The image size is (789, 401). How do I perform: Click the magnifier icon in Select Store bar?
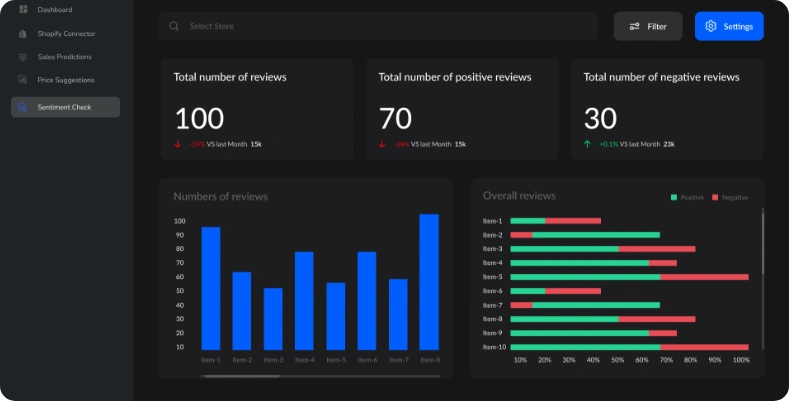point(174,26)
